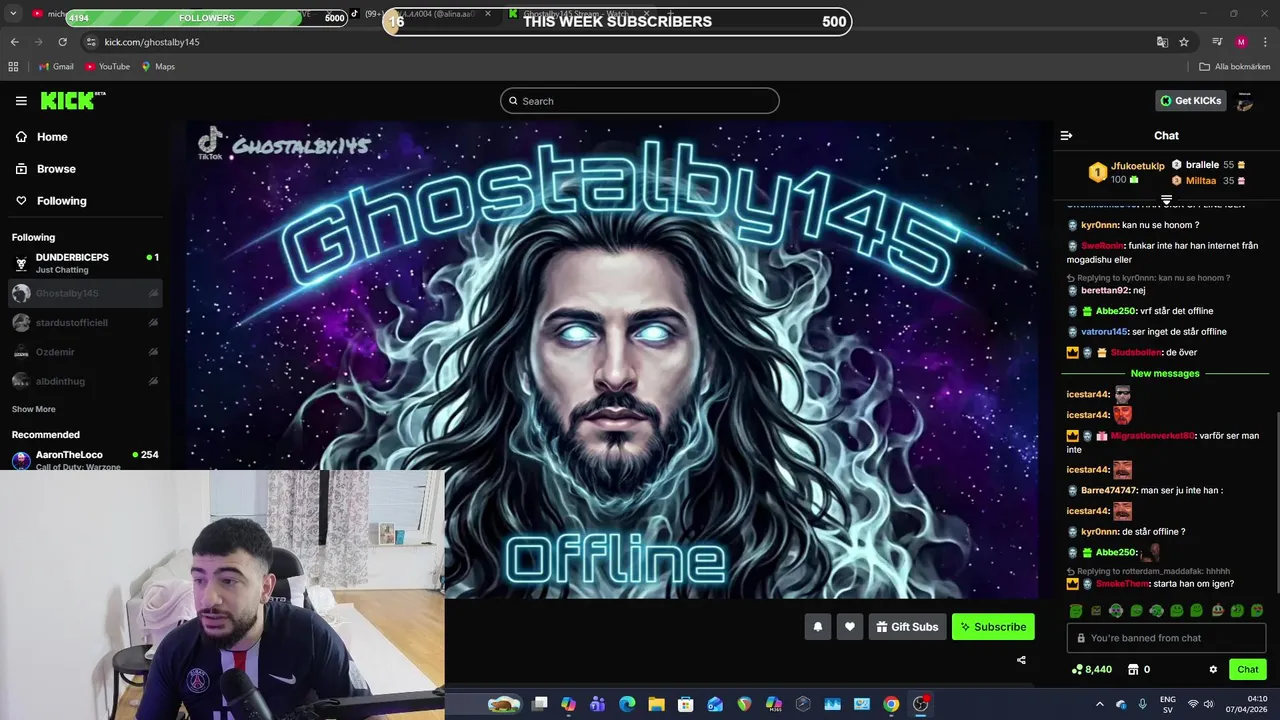The width and height of the screenshot is (1280, 720).
Task: Go back in browser
Action: point(14,42)
